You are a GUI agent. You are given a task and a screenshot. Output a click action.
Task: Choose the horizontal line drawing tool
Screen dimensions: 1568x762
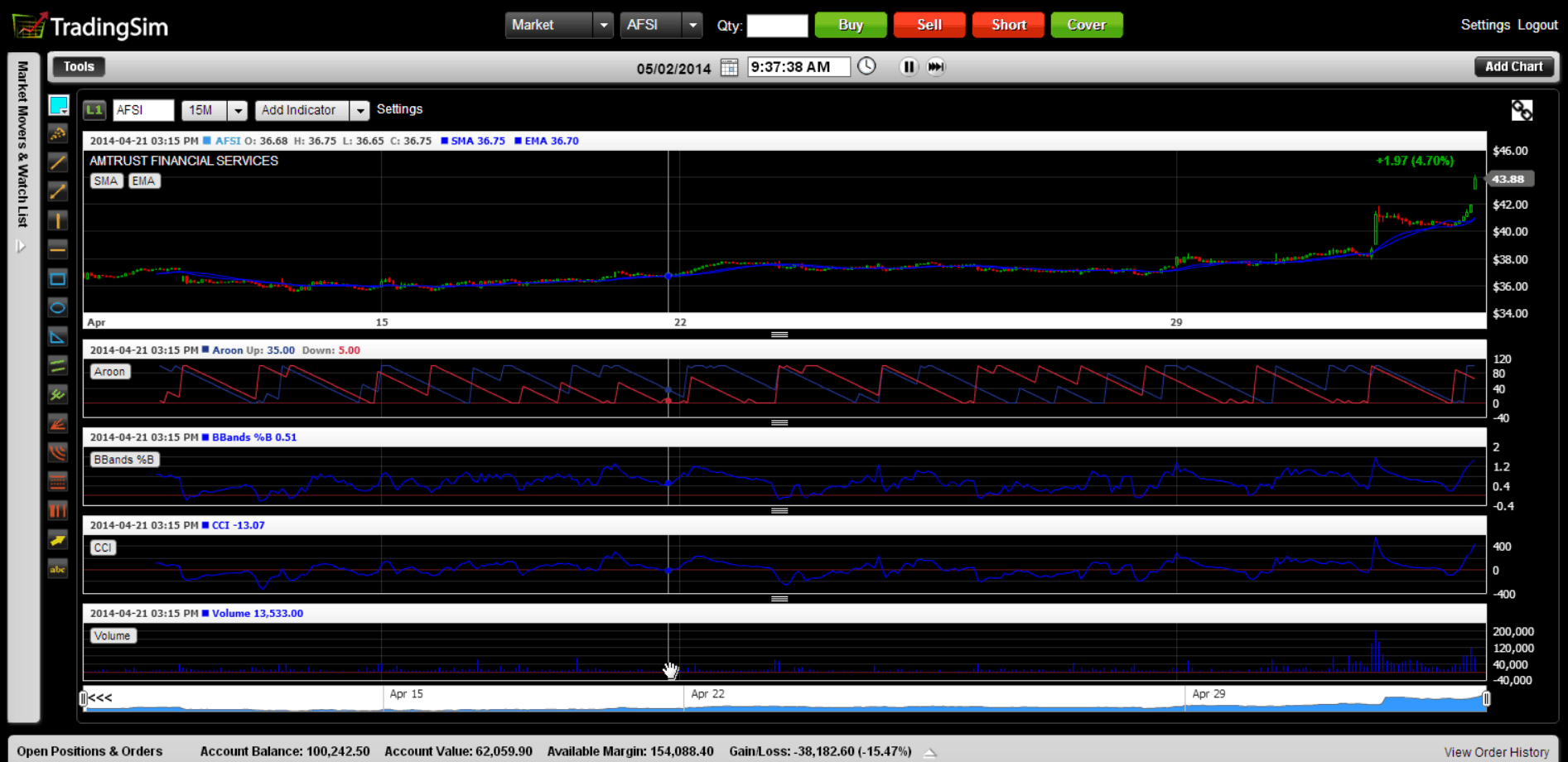tap(57, 248)
